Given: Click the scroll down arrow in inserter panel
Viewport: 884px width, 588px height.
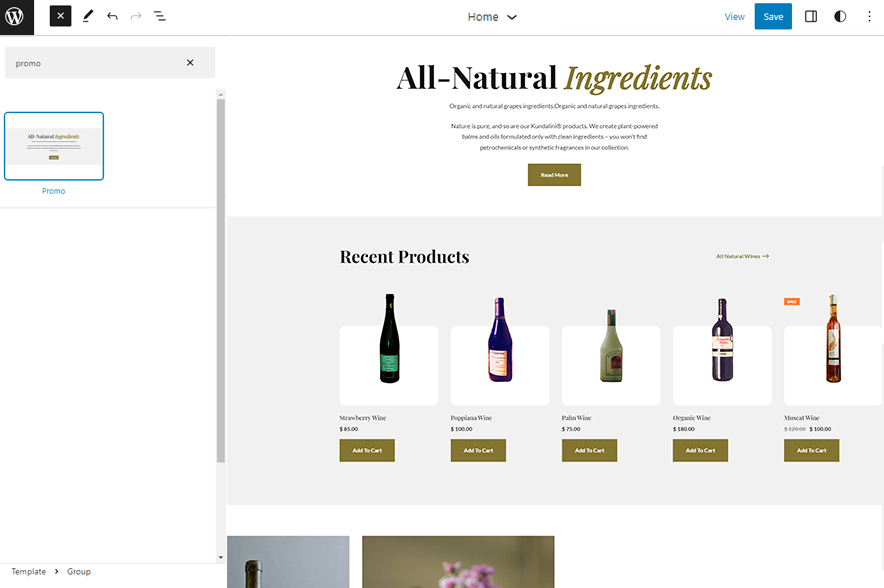Looking at the screenshot, I should click(220, 557).
